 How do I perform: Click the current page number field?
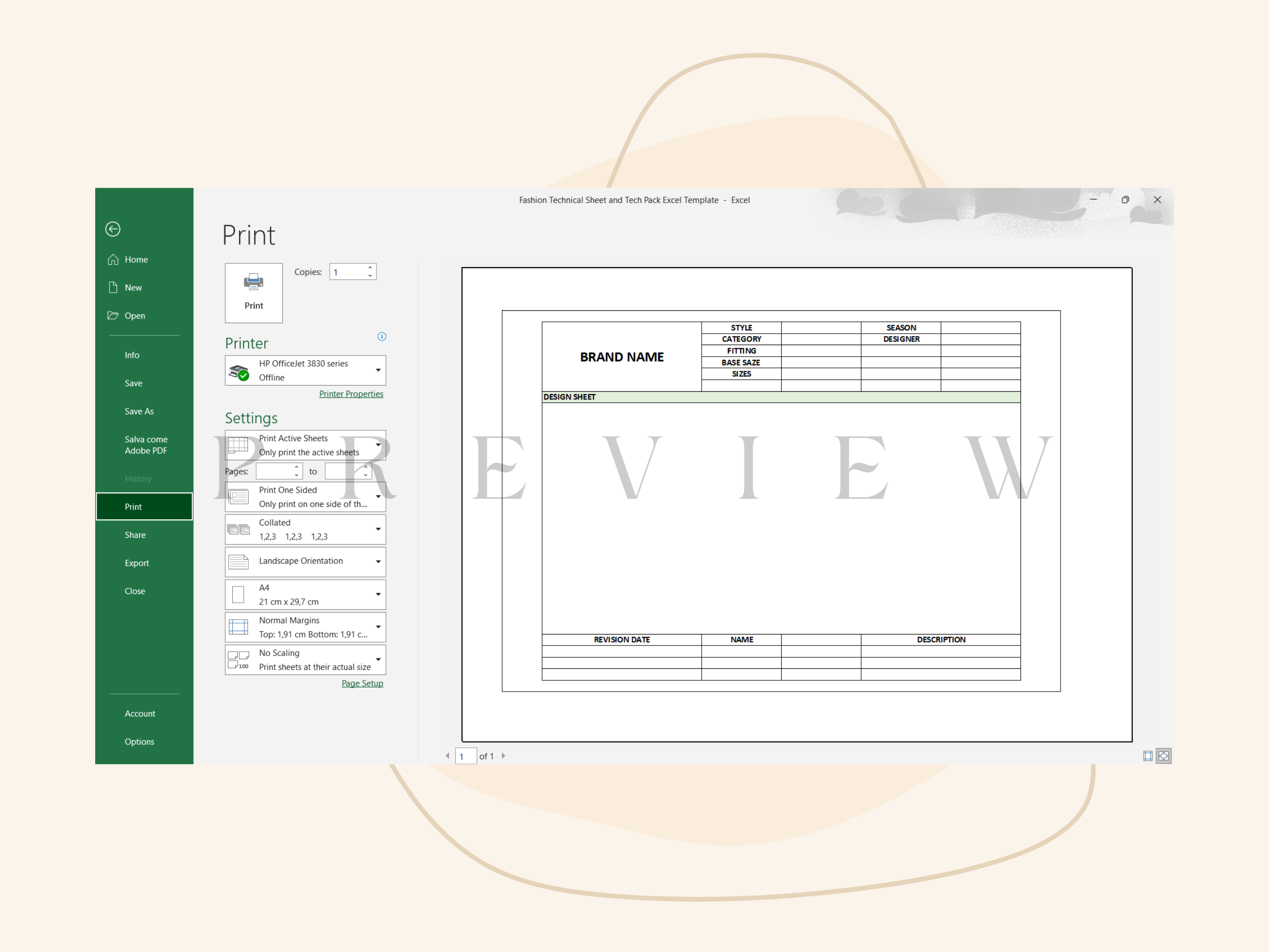click(465, 756)
